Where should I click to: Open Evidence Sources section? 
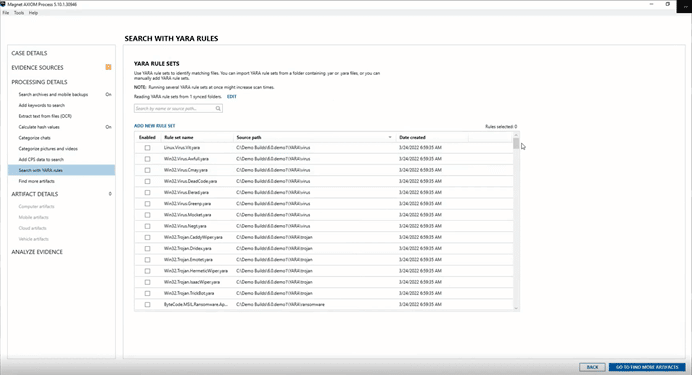pos(38,68)
